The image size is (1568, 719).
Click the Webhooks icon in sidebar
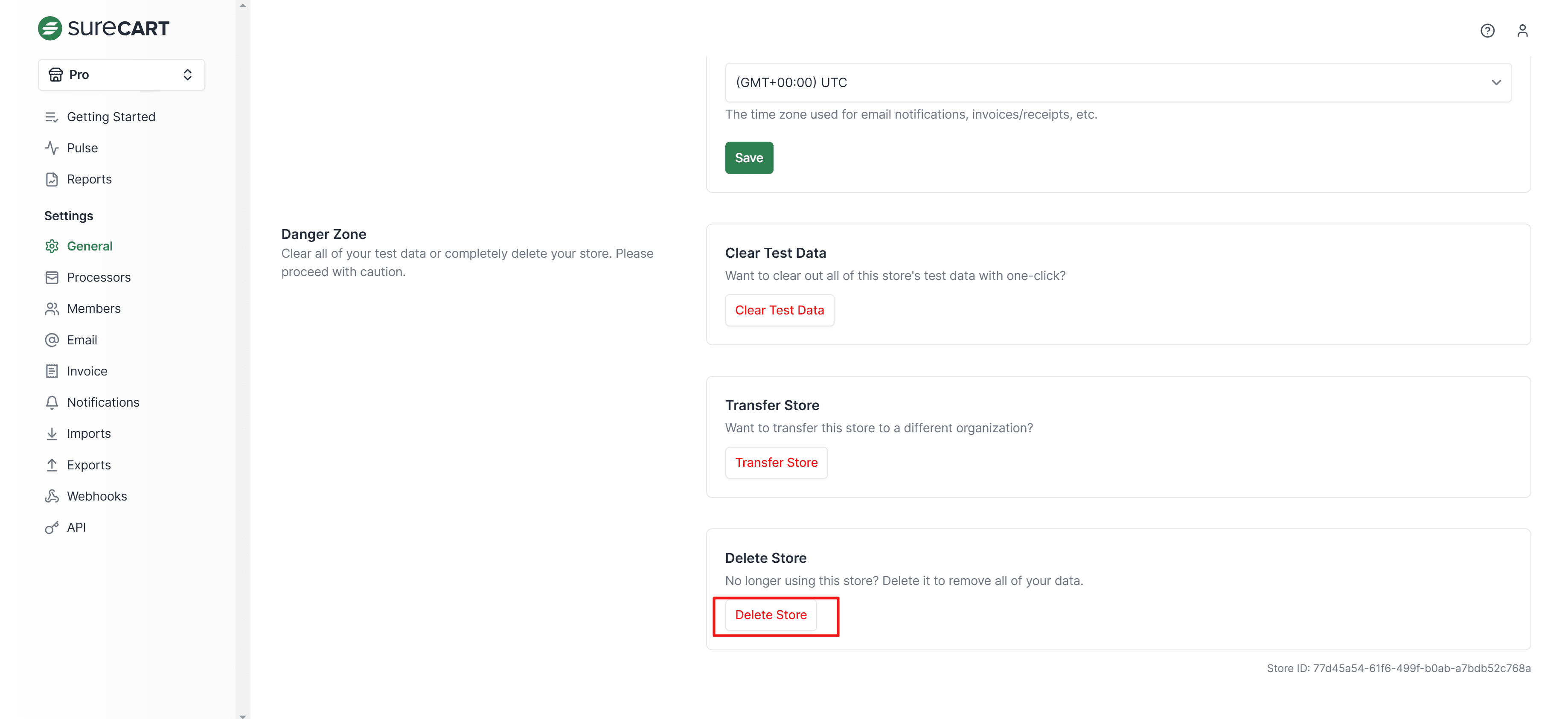pos(52,496)
